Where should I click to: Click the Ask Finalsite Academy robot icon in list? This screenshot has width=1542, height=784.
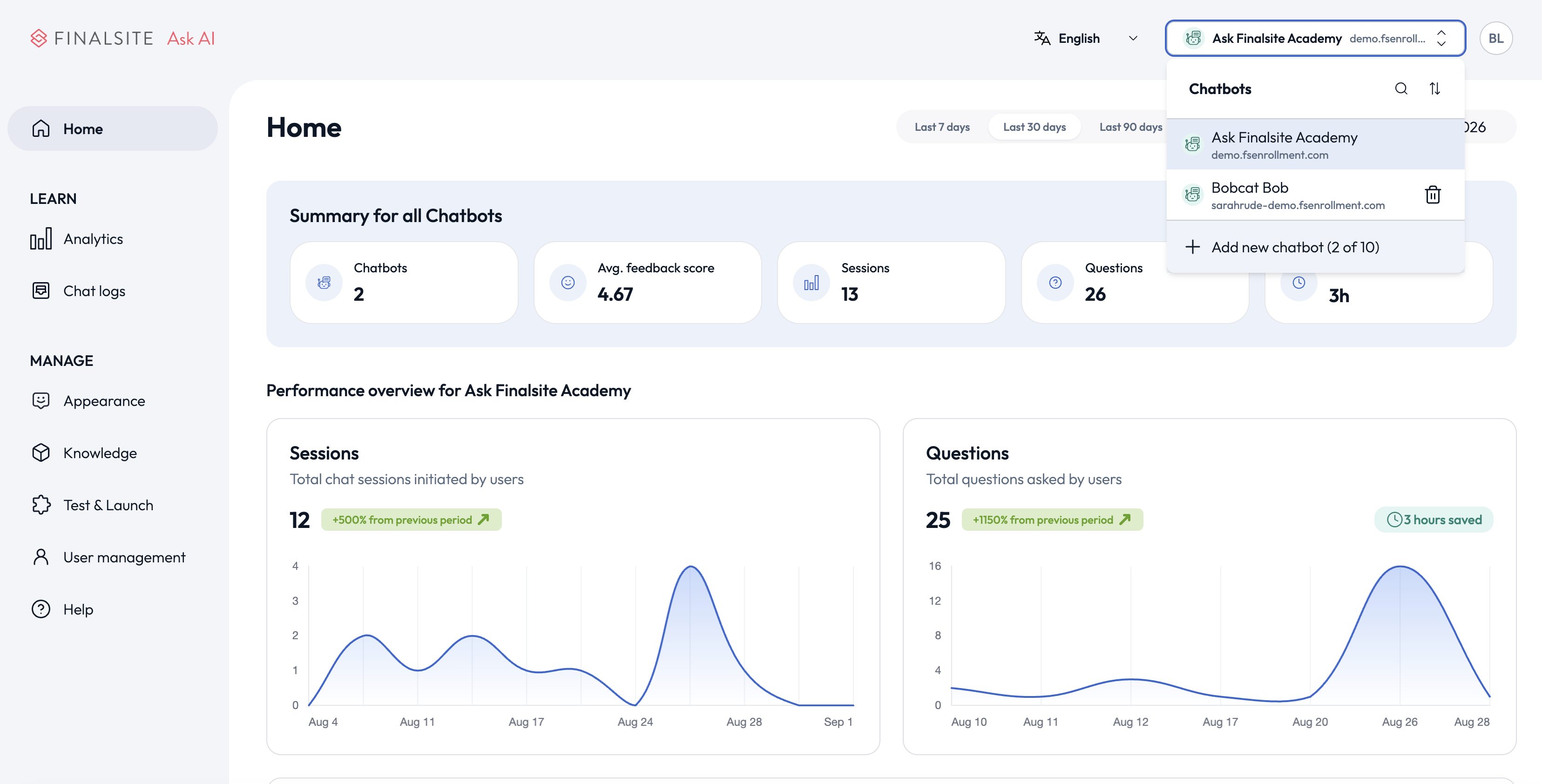pyautogui.click(x=1192, y=144)
